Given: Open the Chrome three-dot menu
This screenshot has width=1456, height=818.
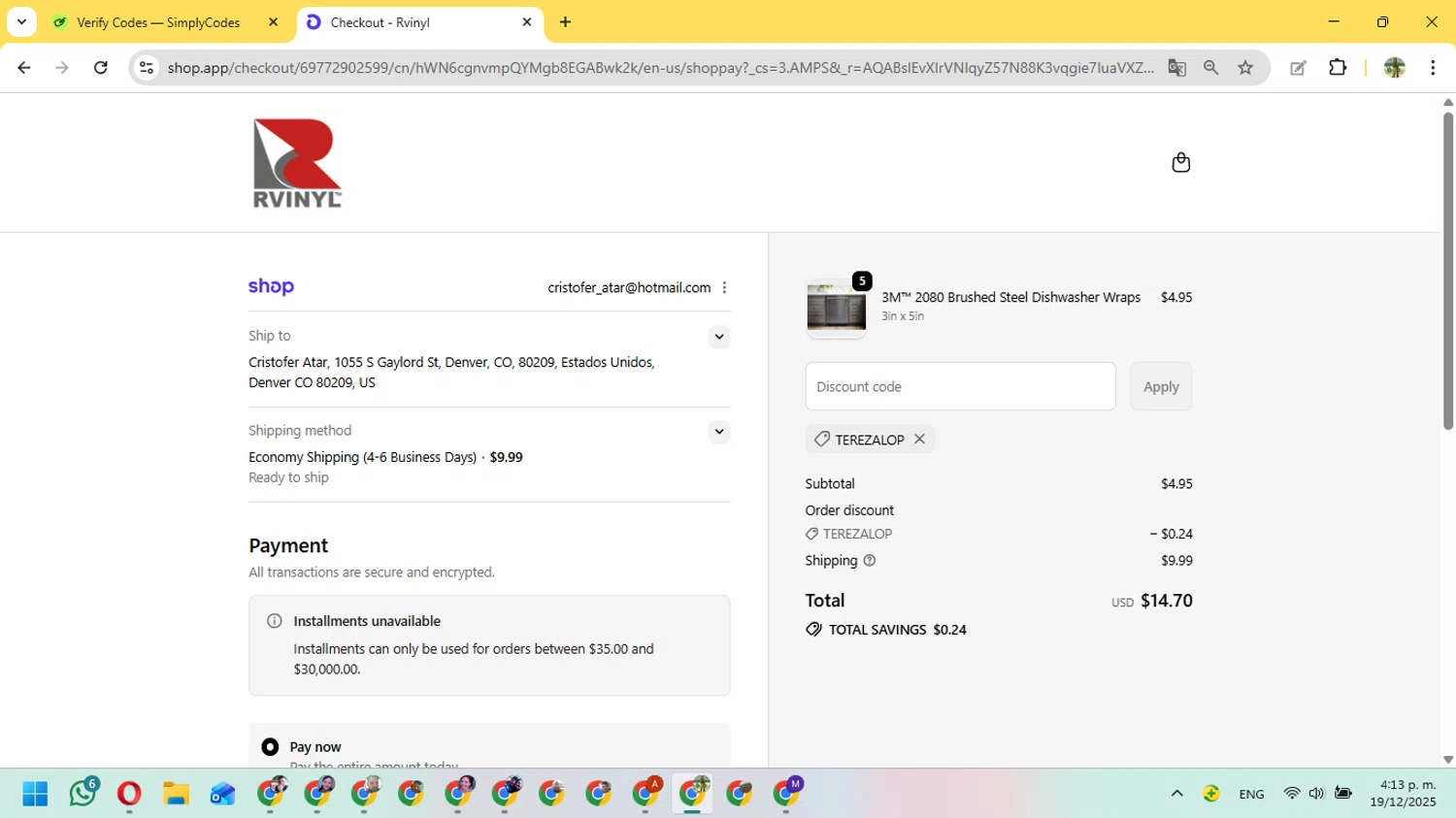Looking at the screenshot, I should 1433,68.
